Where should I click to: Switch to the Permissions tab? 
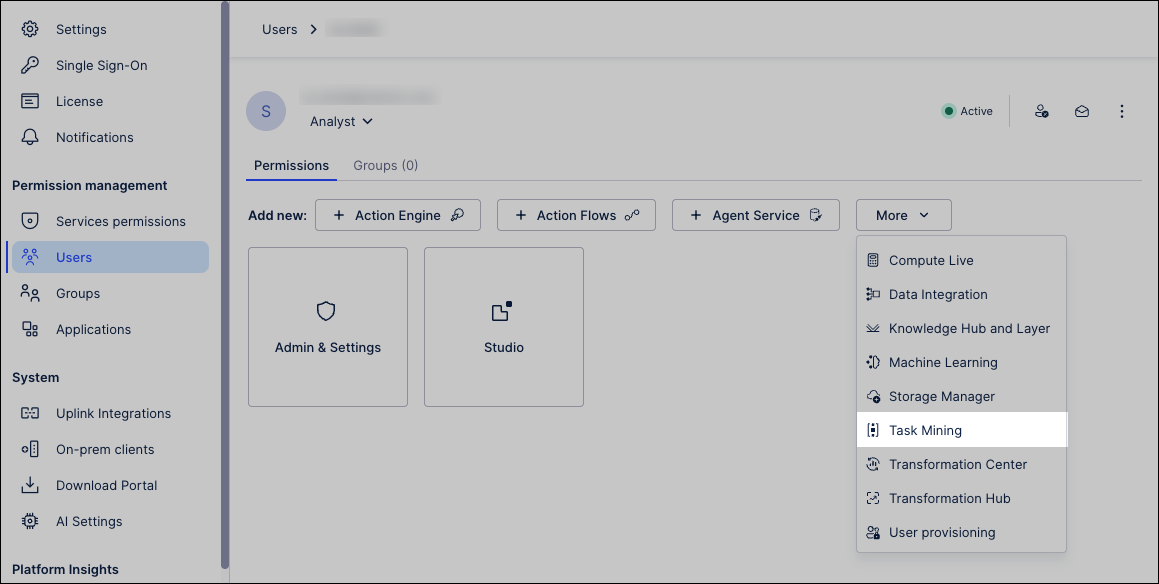291,165
